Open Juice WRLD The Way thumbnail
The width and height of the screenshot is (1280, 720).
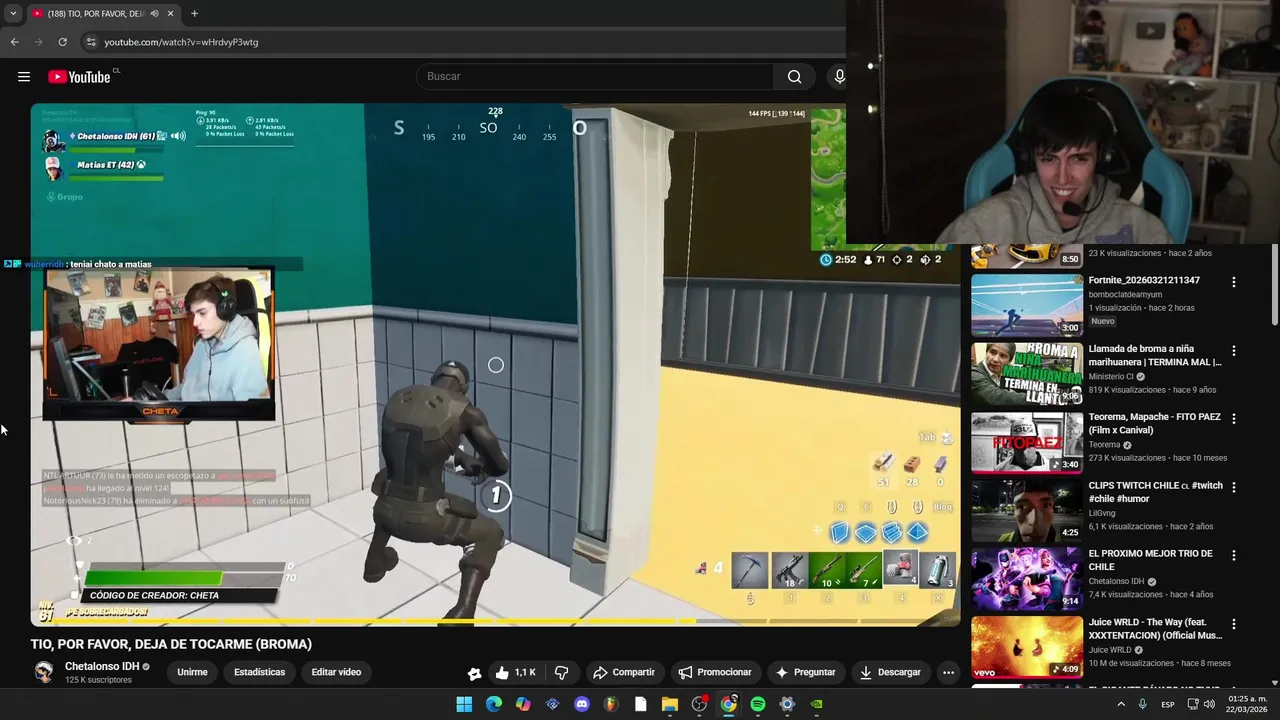(1027, 647)
